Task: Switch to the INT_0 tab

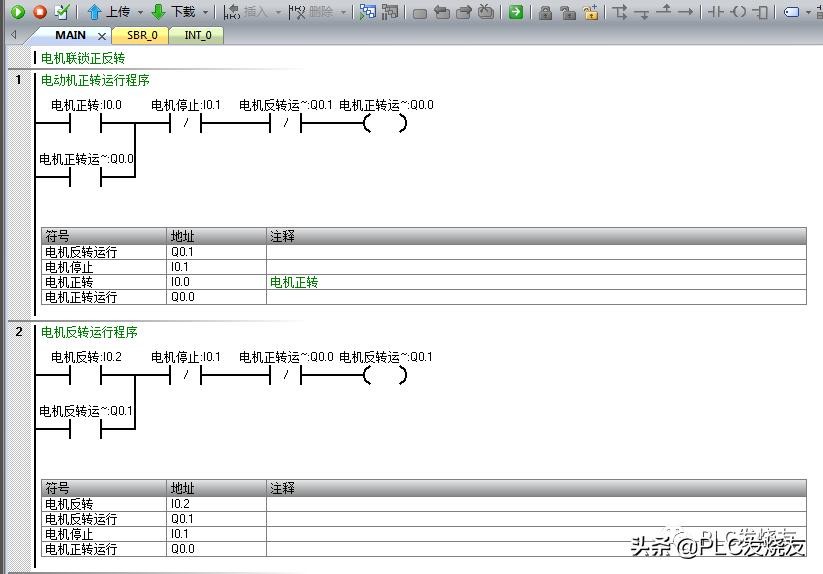Action: coord(197,35)
